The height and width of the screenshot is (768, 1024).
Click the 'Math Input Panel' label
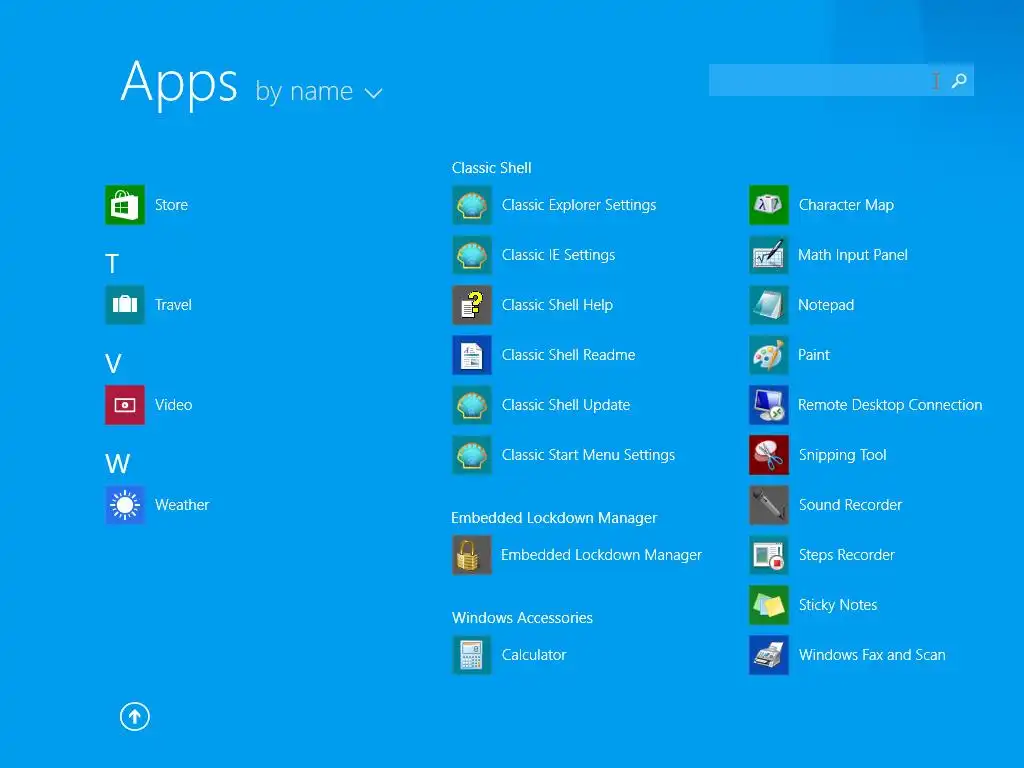click(853, 255)
